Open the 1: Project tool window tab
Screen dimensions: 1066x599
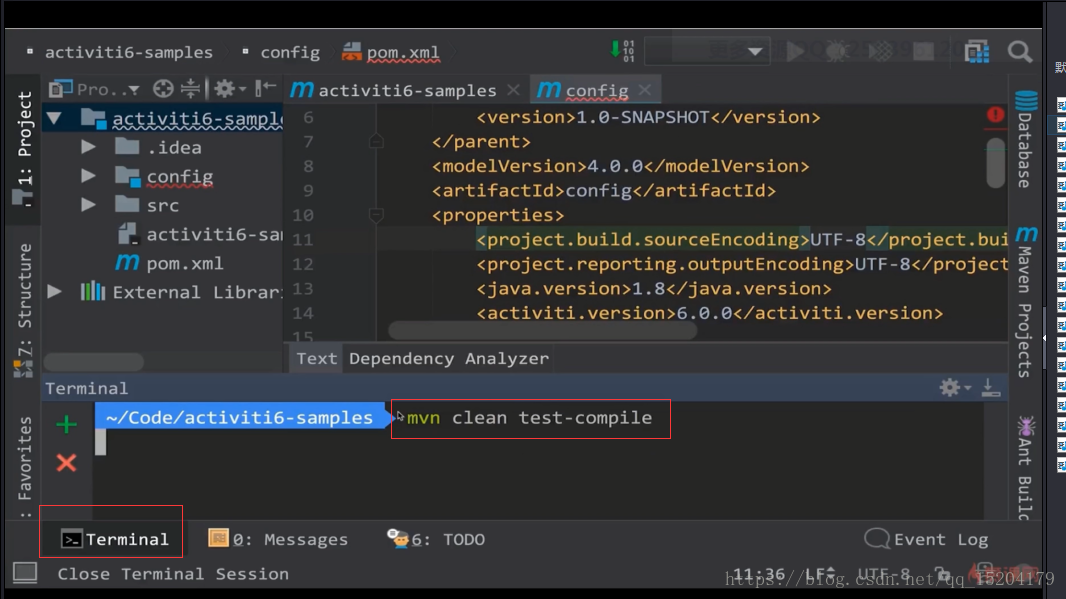point(23,148)
